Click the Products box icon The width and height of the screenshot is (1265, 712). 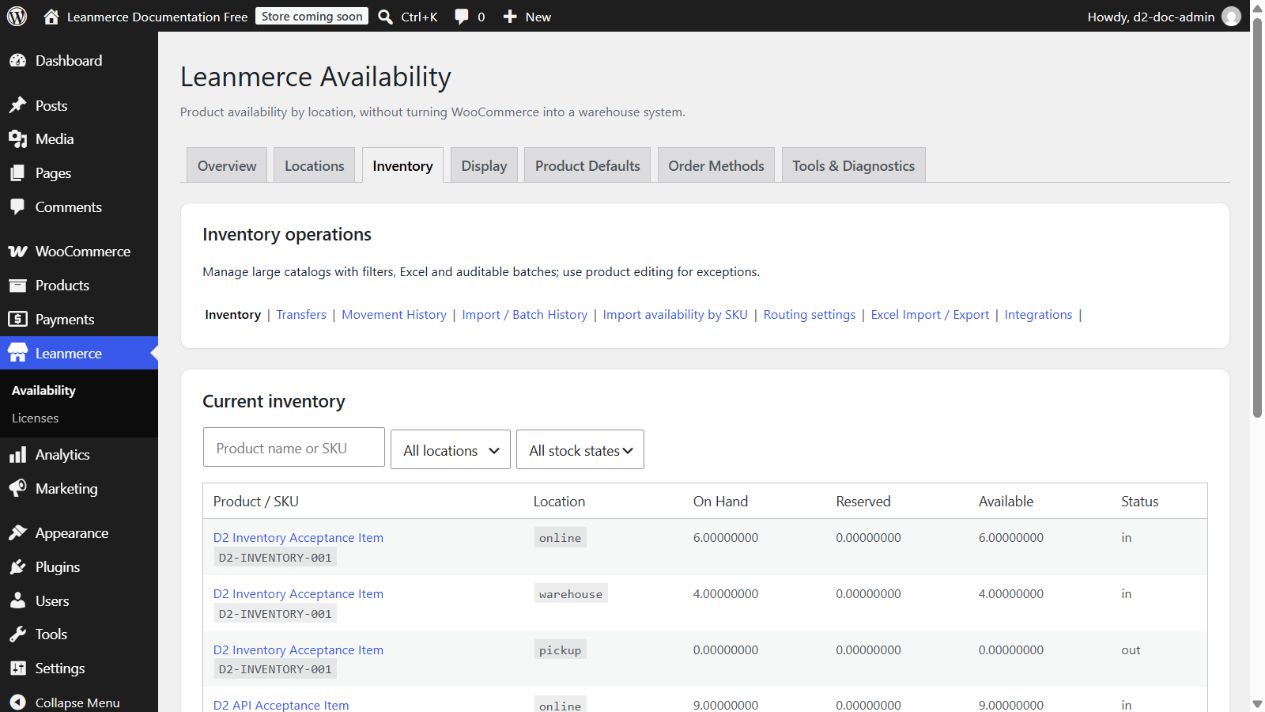point(17,285)
